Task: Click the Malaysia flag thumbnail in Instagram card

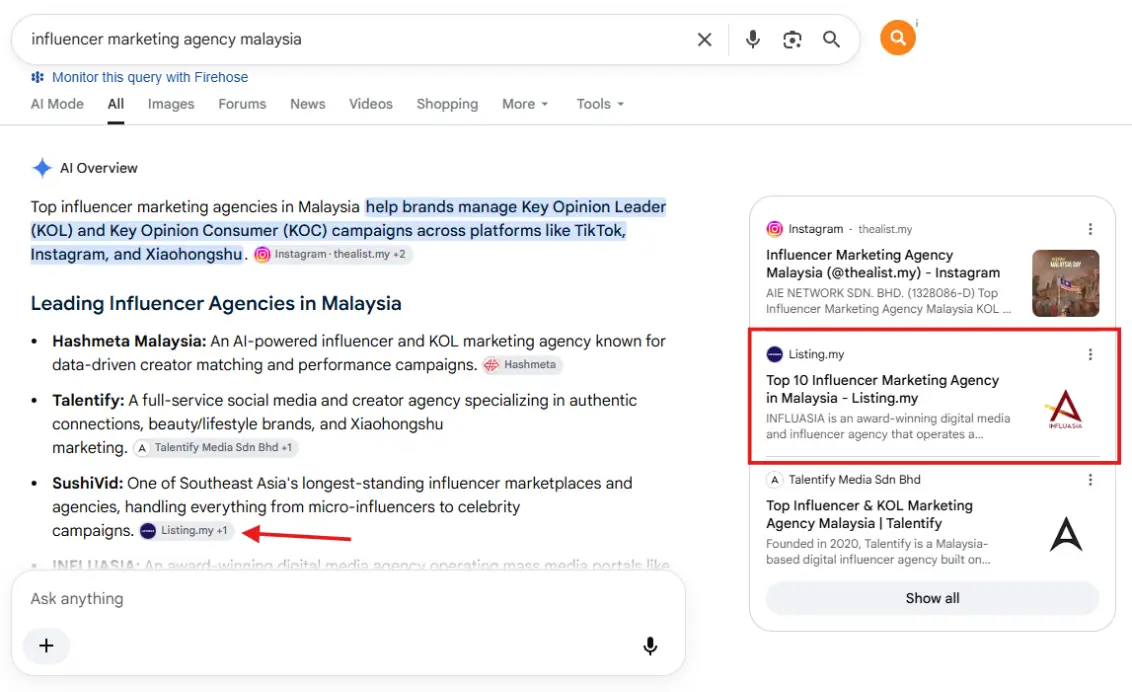Action: tap(1066, 283)
